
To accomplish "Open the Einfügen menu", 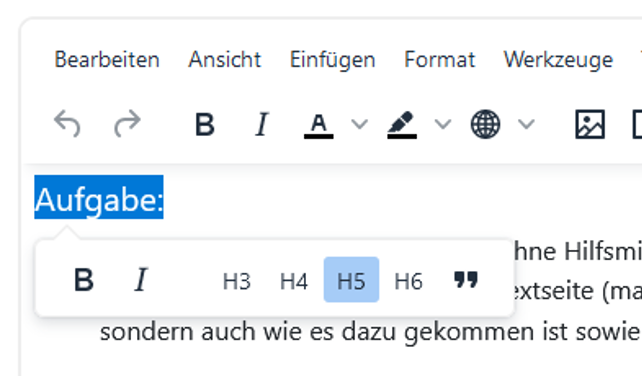I will [332, 60].
